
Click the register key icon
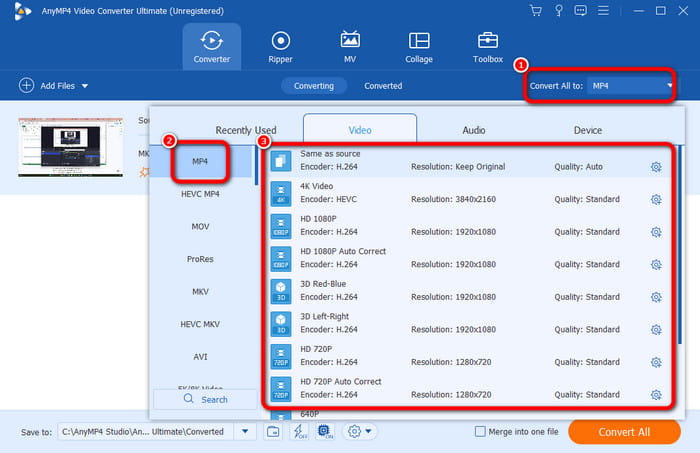tap(558, 10)
